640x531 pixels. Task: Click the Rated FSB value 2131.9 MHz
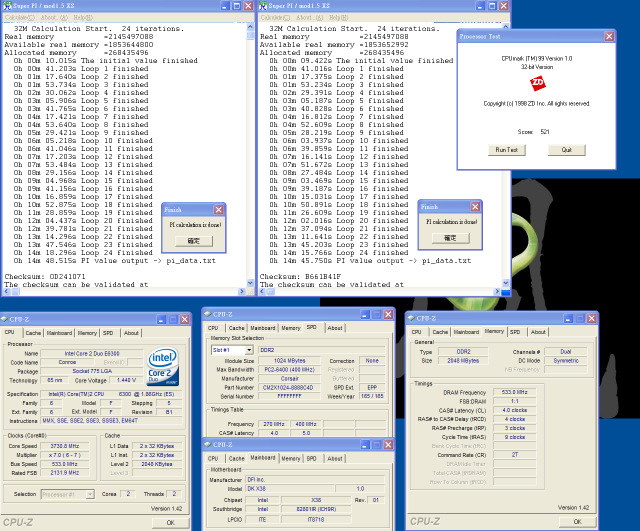click(65, 473)
